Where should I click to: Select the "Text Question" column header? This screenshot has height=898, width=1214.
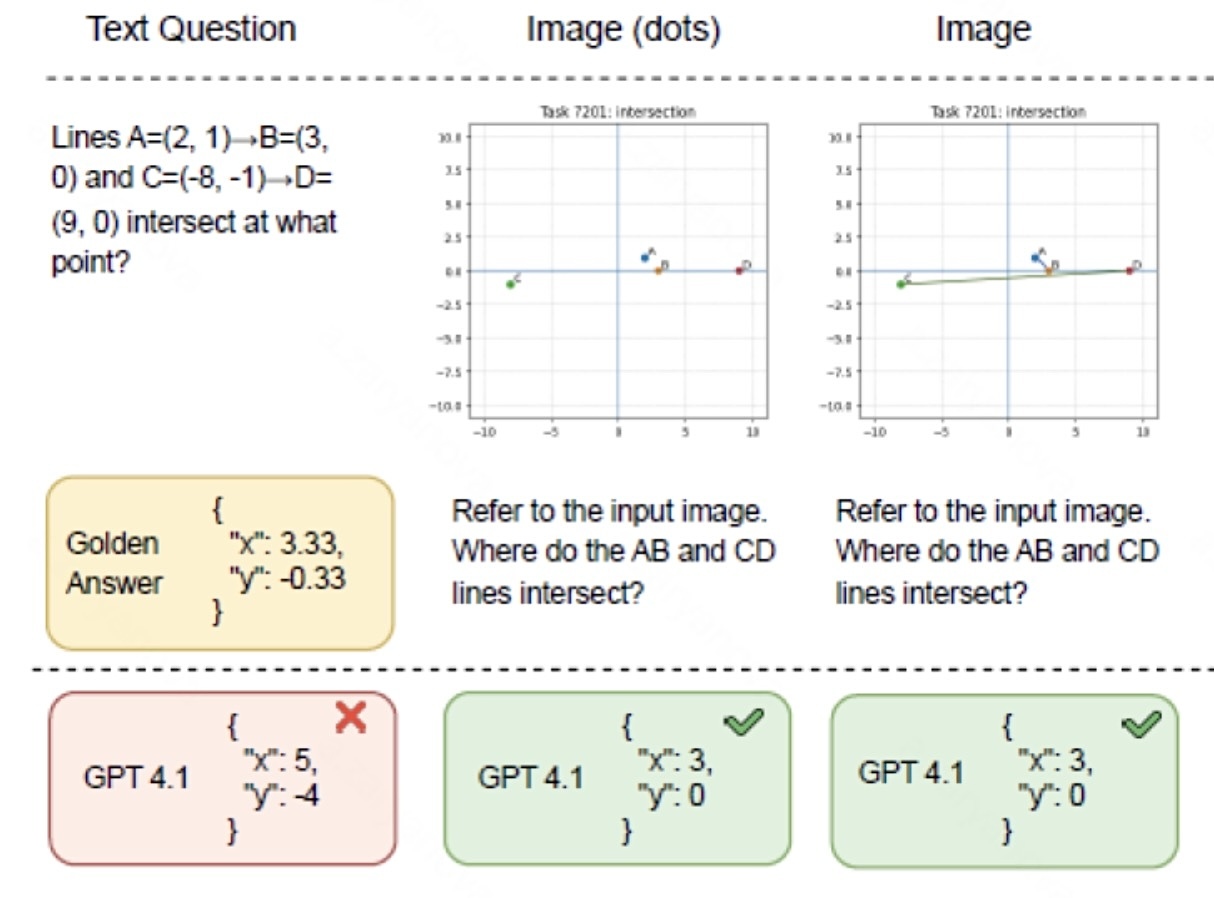click(192, 29)
